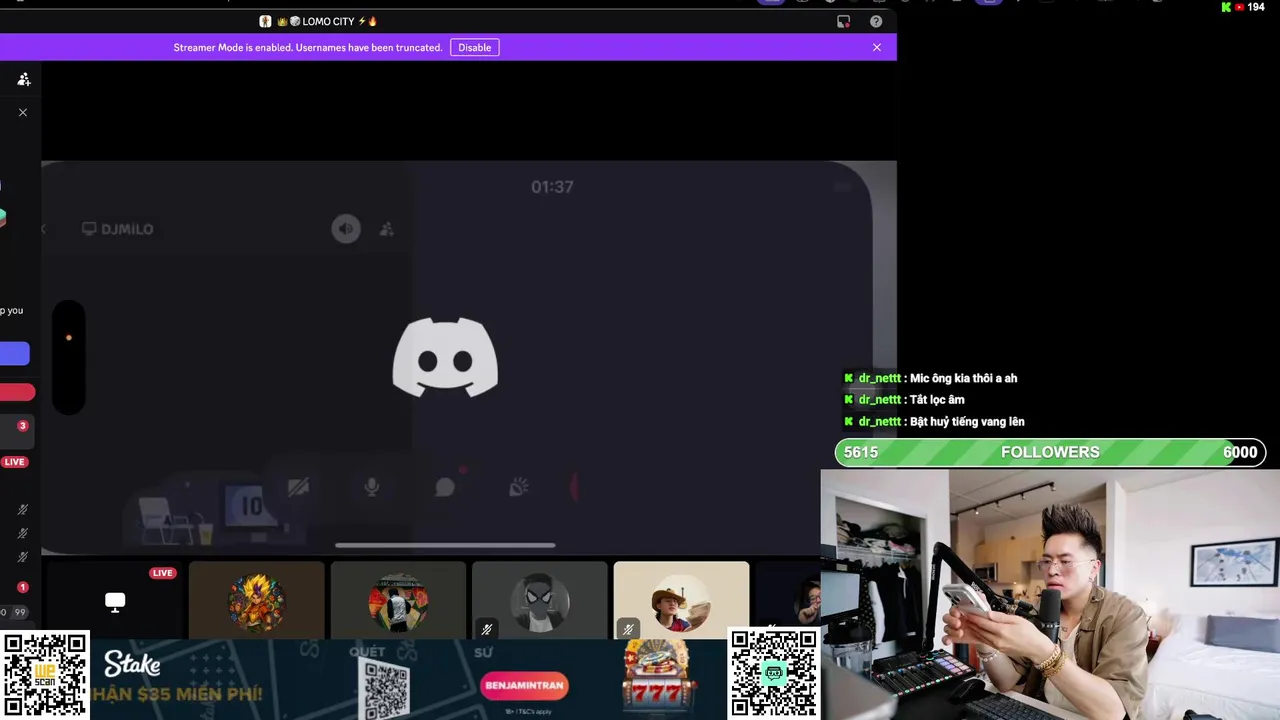Click chat message 'Mic ông kia thôi a ah'
The height and width of the screenshot is (720, 1280).
963,378
